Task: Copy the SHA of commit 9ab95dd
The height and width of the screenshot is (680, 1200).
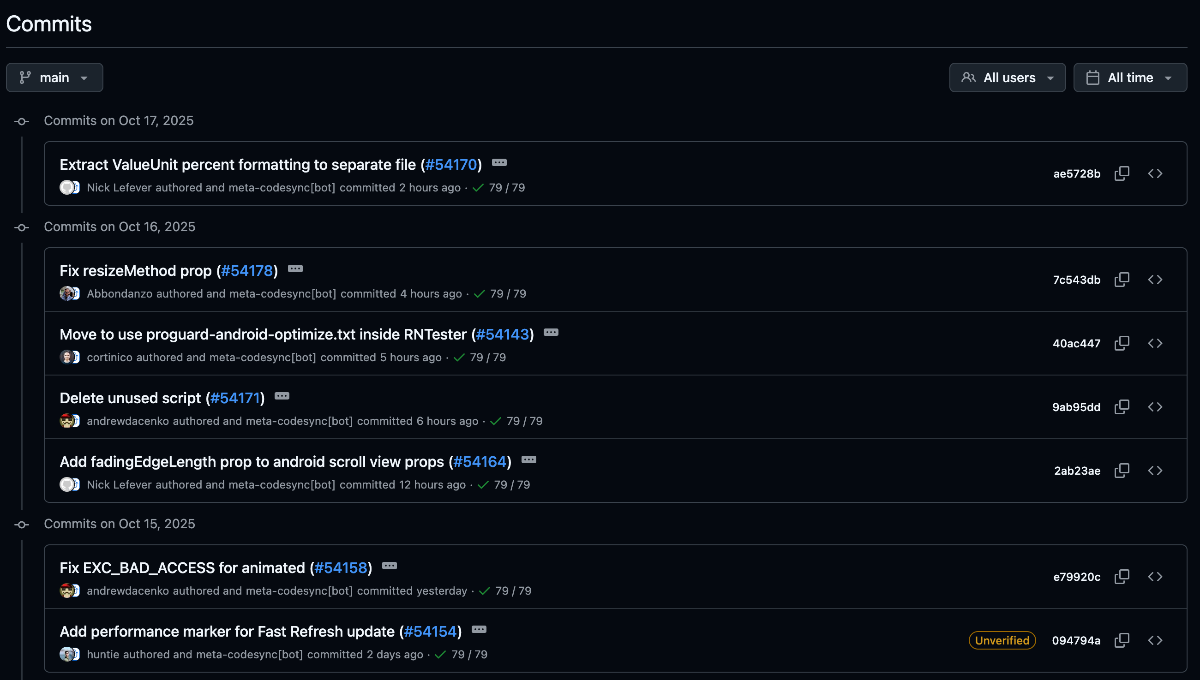Action: [x=1121, y=407]
